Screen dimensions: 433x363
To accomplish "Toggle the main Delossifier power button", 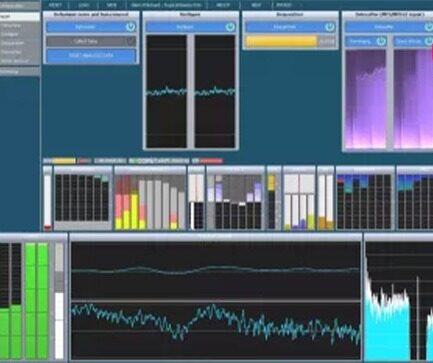I will coord(429,27).
